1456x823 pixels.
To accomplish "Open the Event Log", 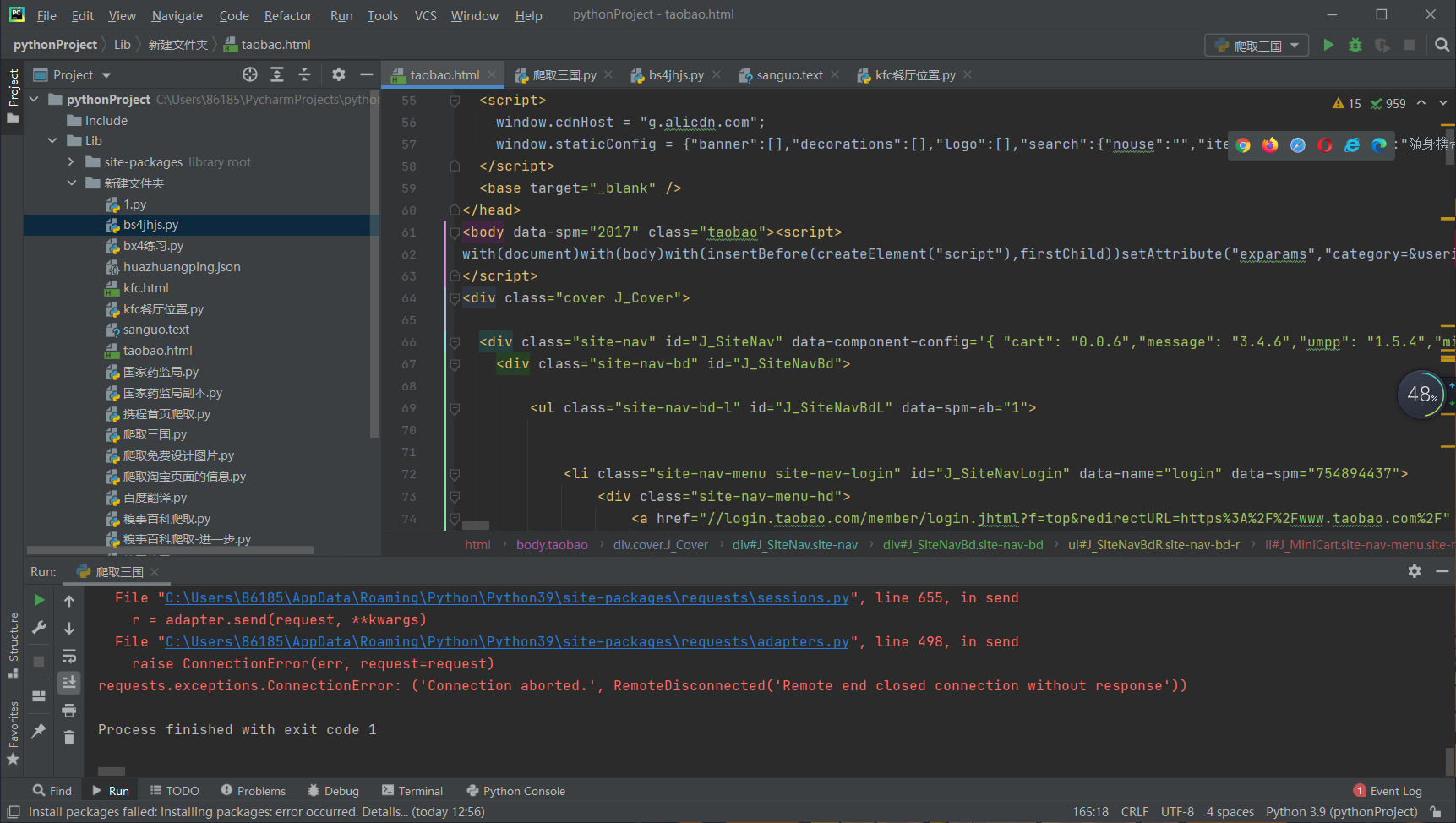I will [1388, 791].
